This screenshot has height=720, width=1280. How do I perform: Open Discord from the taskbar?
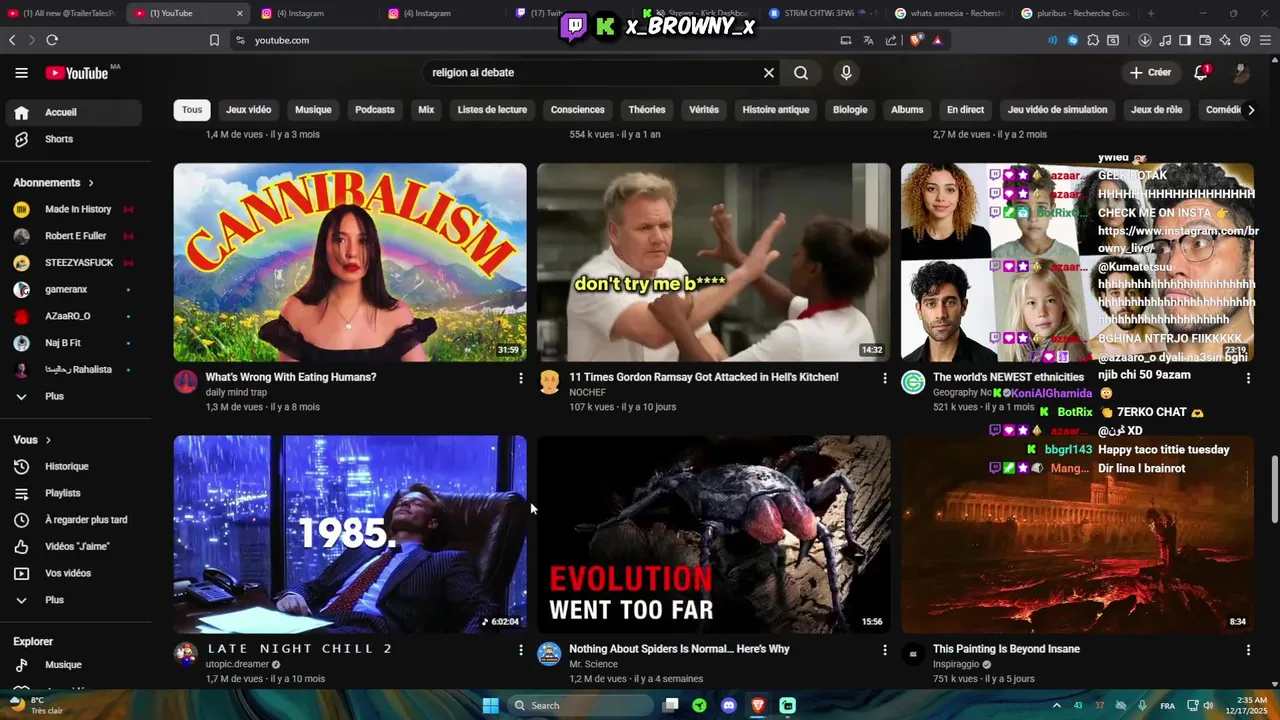[729, 706]
